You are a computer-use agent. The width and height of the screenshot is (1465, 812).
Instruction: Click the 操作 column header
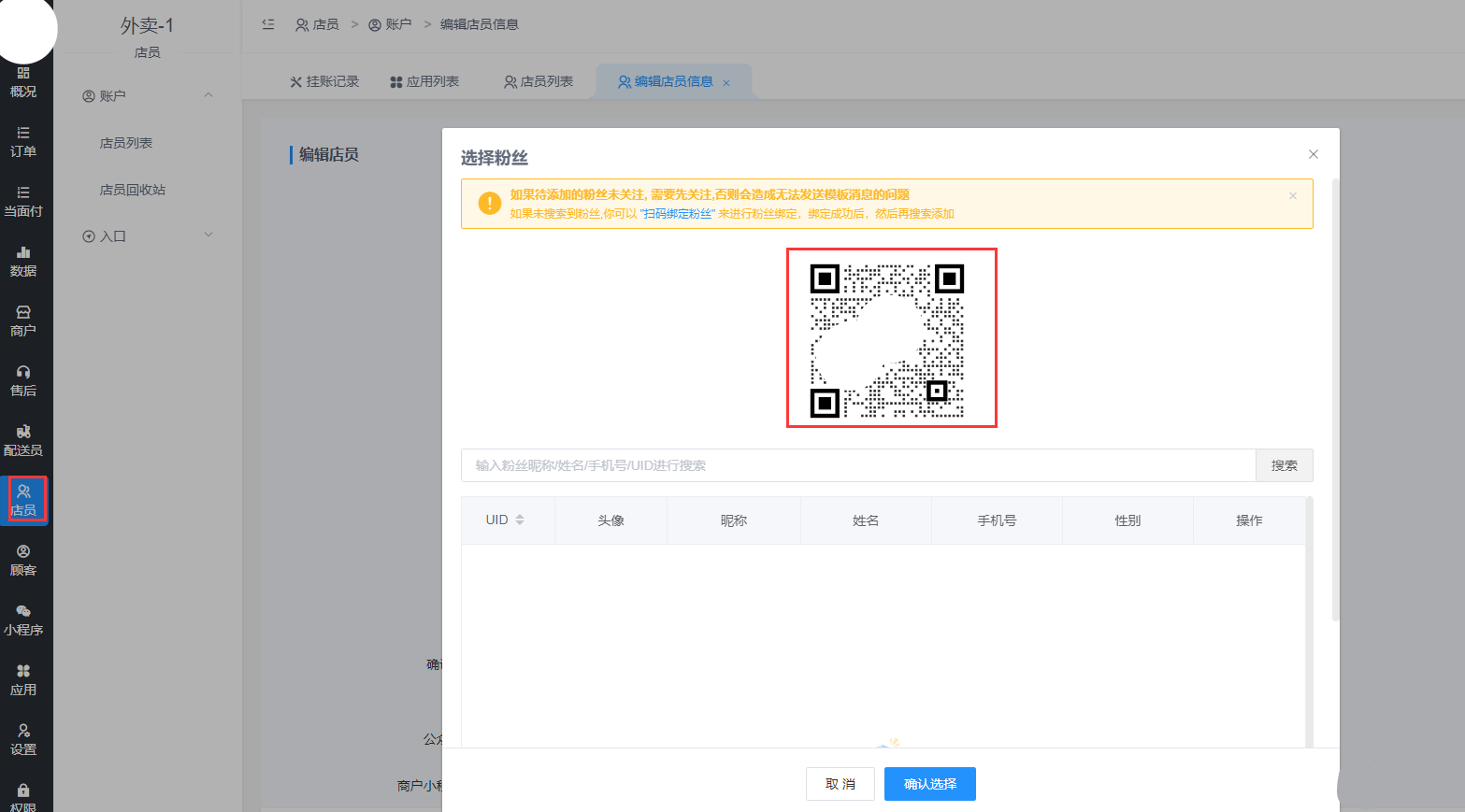pos(1249,520)
